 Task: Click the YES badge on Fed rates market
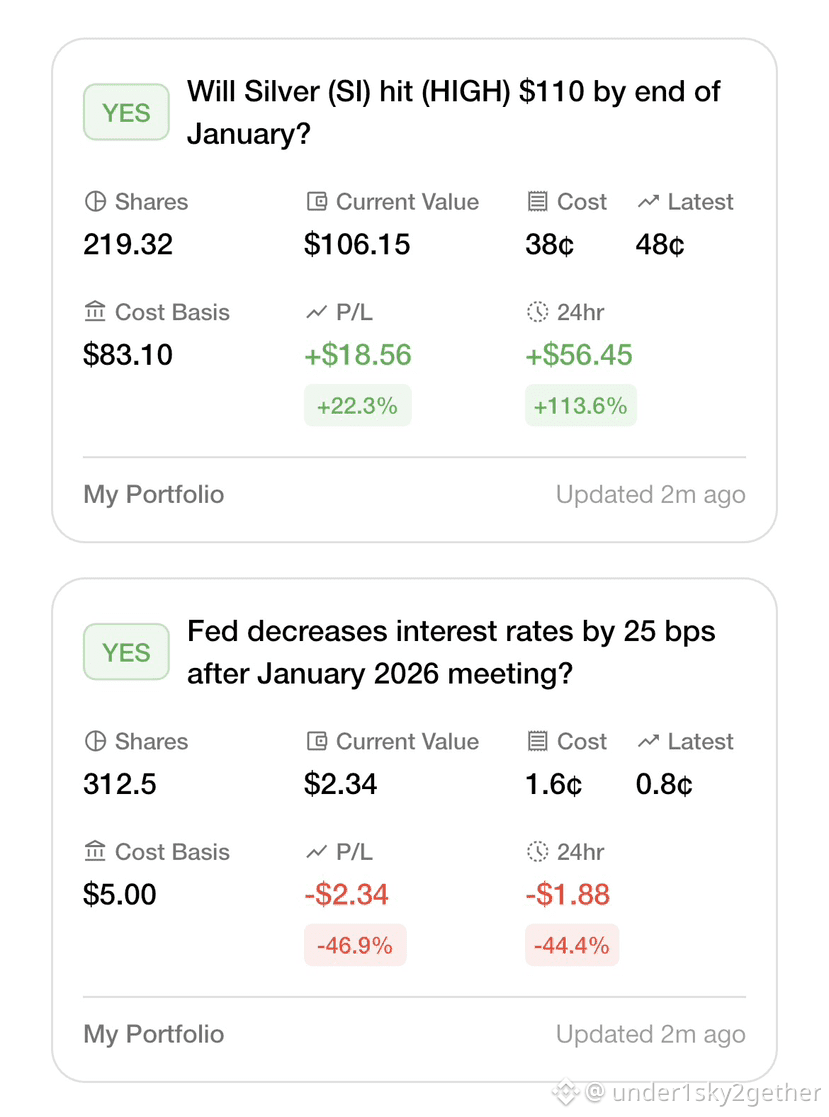coord(126,652)
